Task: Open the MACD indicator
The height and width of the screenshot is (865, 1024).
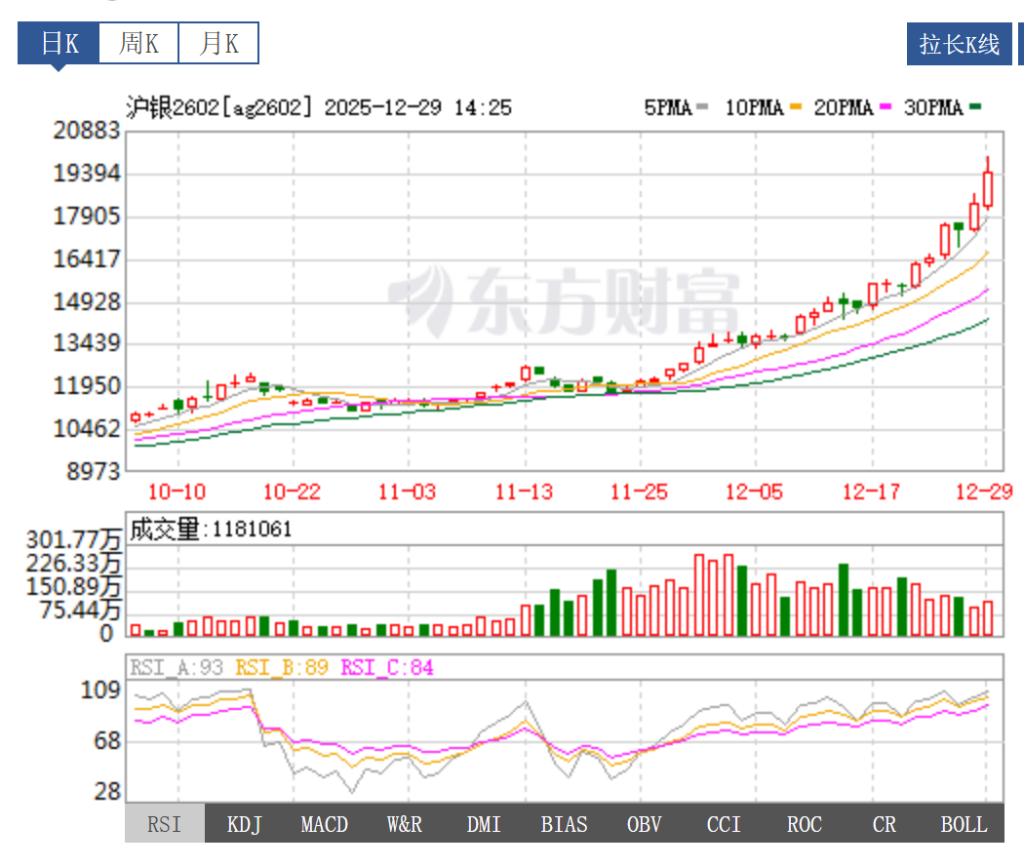Action: click(x=324, y=824)
